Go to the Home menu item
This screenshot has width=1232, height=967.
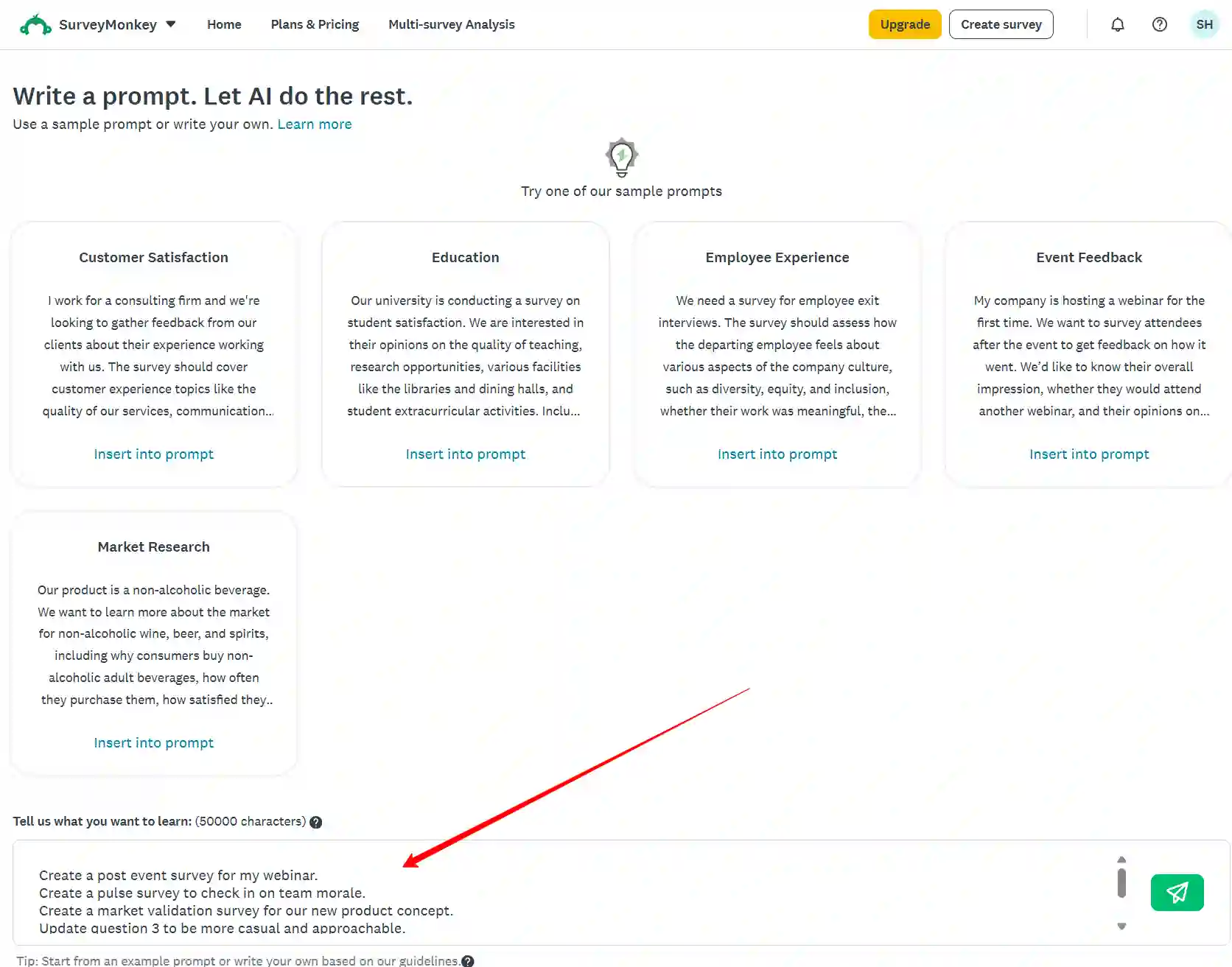point(224,24)
